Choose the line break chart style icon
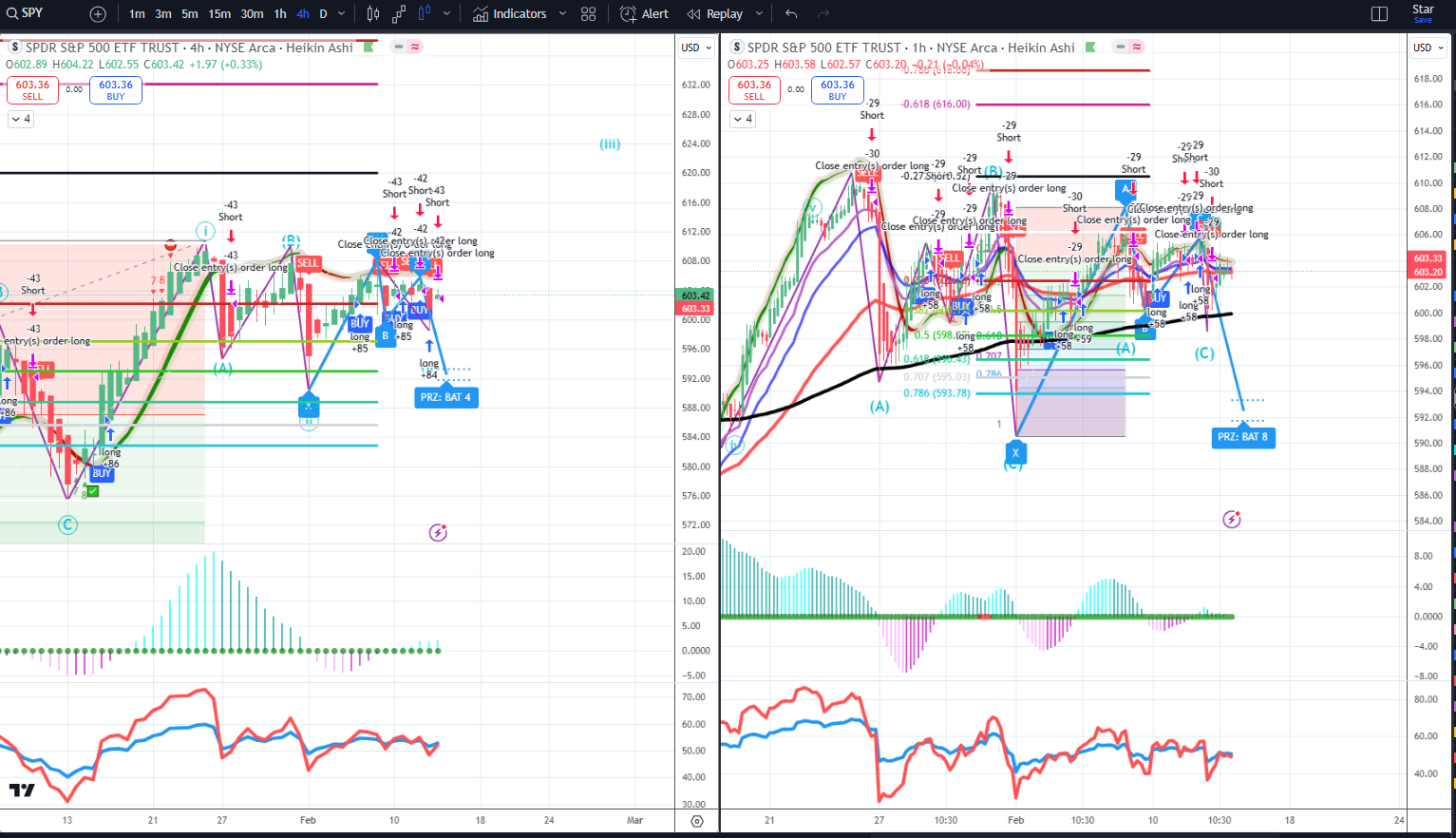This screenshot has width=1456, height=838. (x=399, y=14)
